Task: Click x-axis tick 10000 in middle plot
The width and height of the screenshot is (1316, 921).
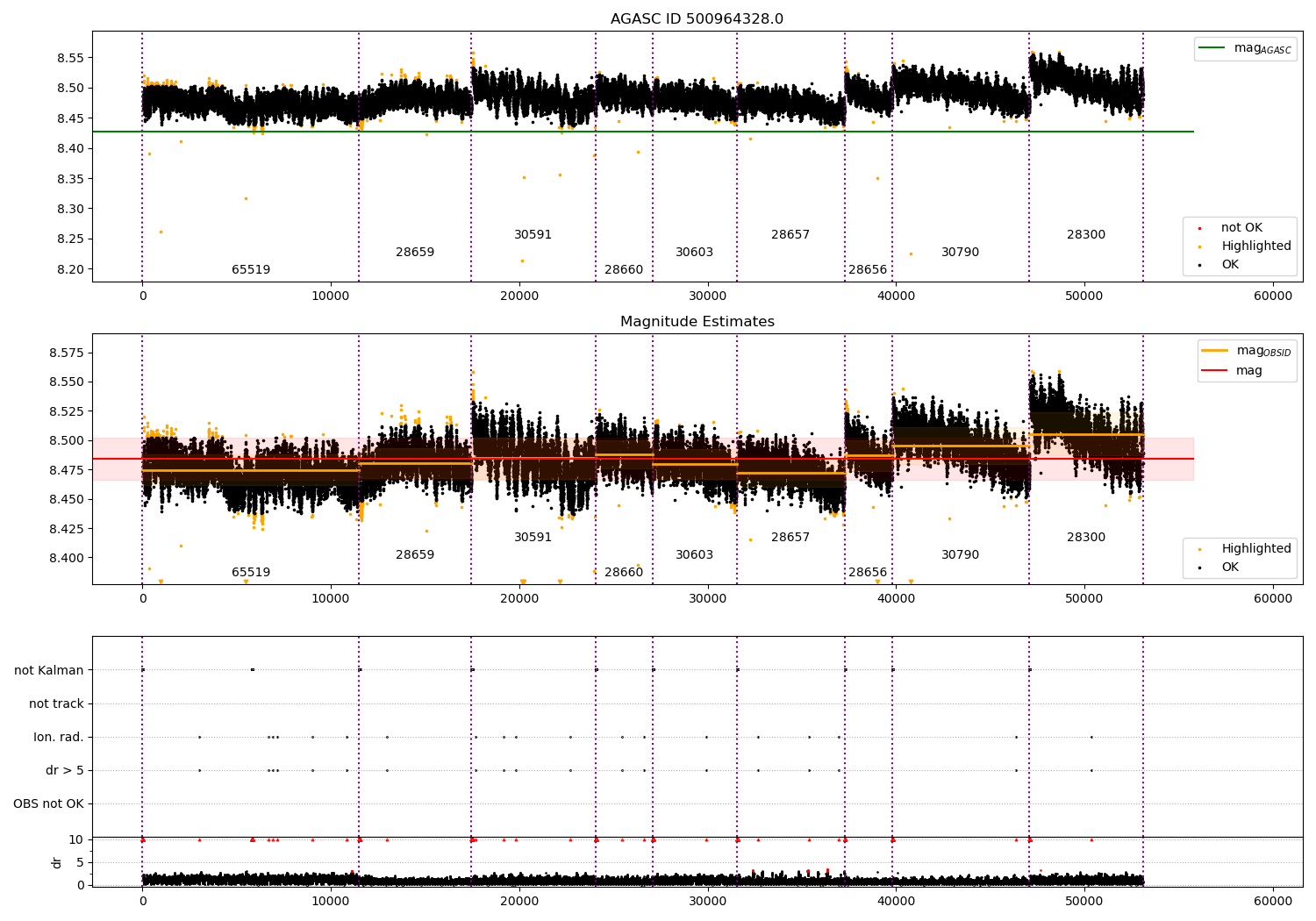Action: click(x=331, y=599)
